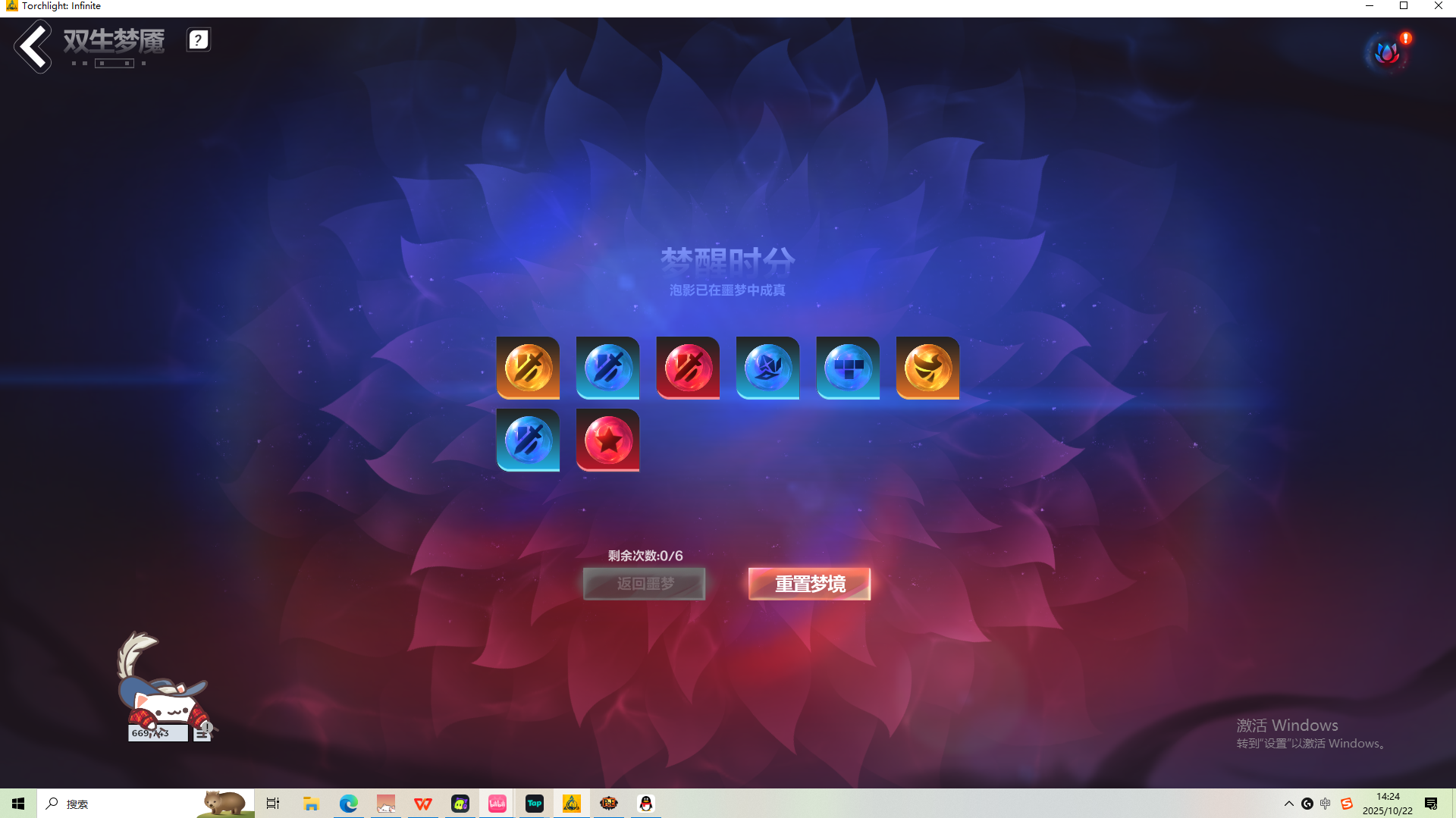Select the blue sword orb in second row
This screenshot has width=1456, height=818.
point(528,440)
